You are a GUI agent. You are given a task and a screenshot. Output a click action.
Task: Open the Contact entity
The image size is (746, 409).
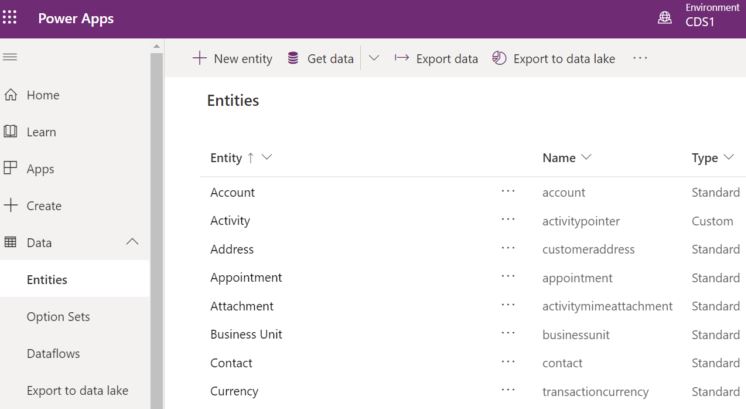tap(231, 363)
